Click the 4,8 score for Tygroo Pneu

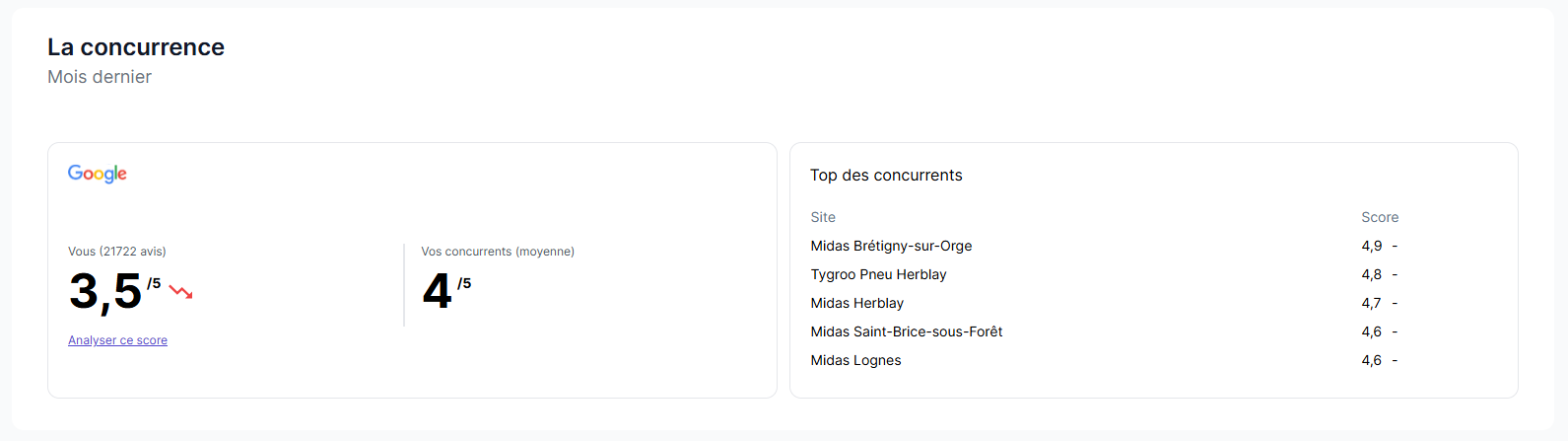(1371, 274)
